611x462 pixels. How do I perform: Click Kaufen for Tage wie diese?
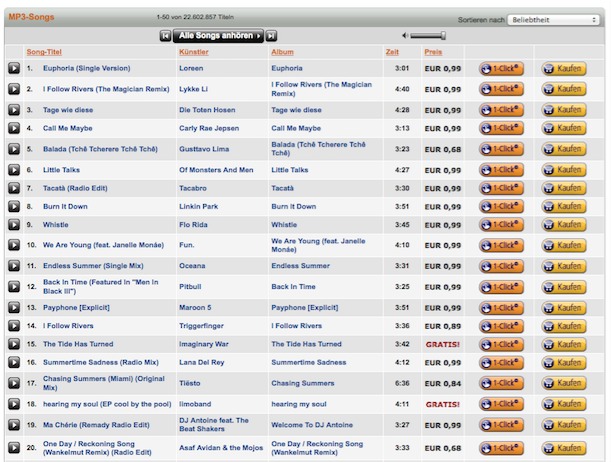coord(563,110)
